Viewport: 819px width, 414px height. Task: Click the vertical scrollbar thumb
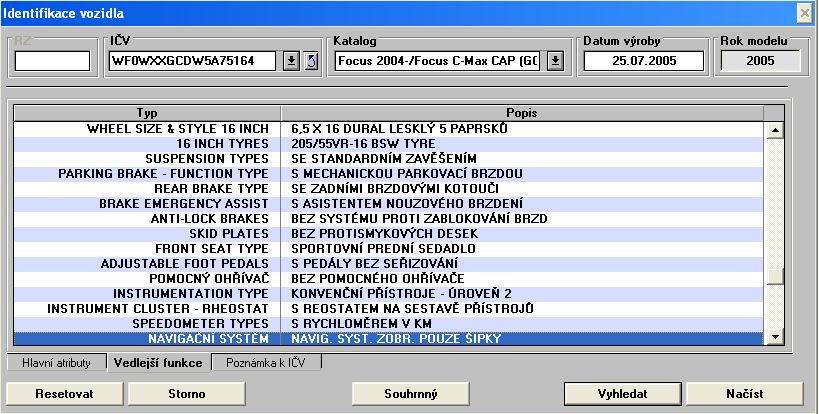pos(772,276)
